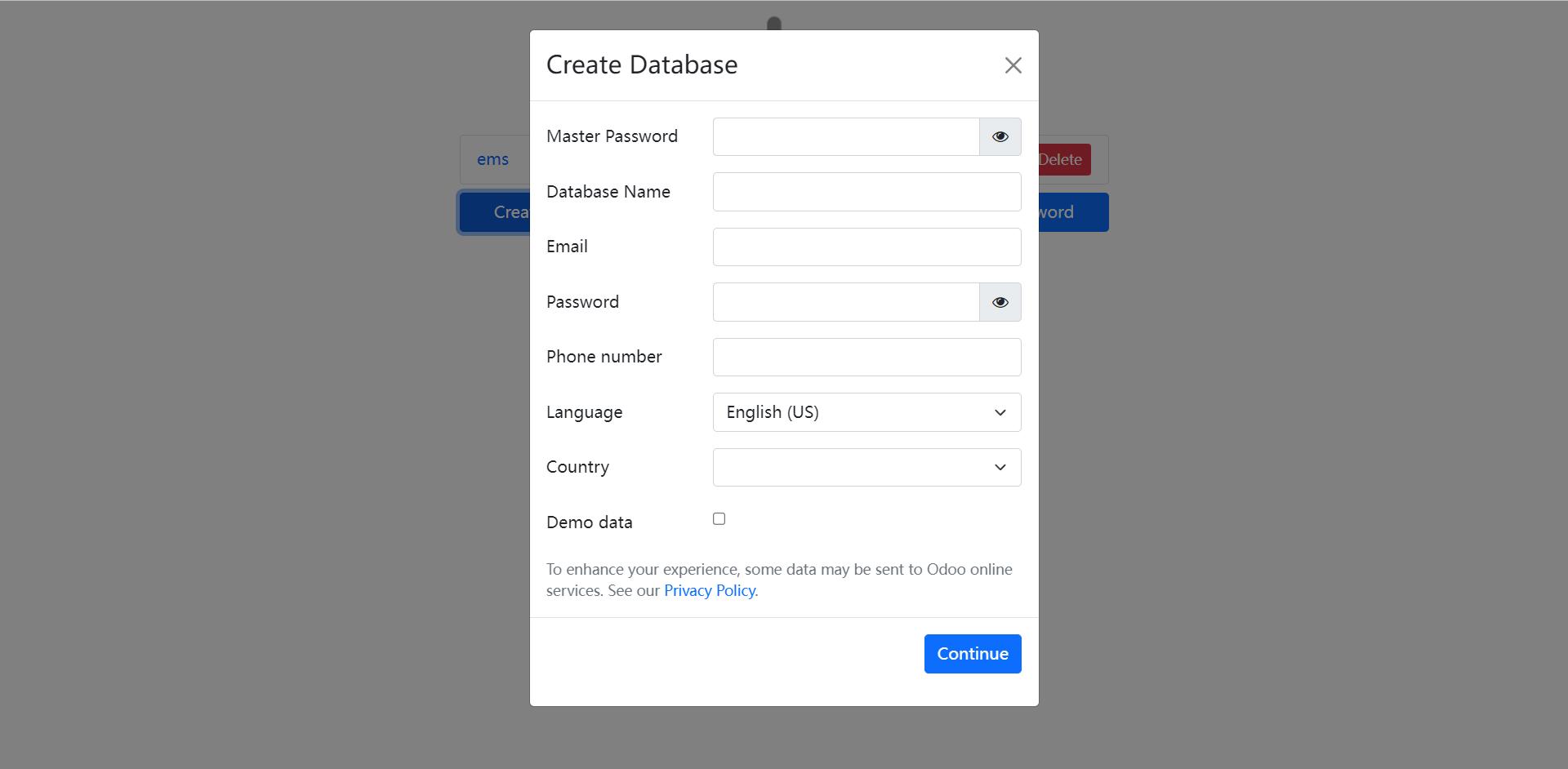The image size is (1568, 769).
Task: Open the ems database link
Action: click(492, 160)
